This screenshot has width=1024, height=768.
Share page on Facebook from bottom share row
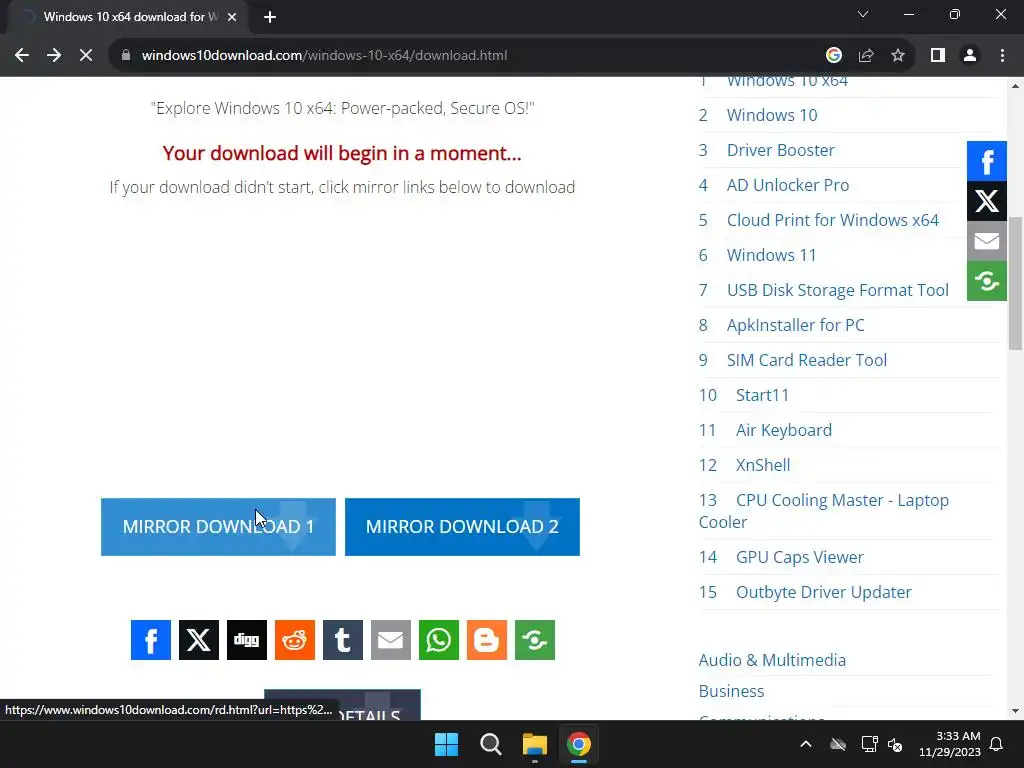click(x=151, y=640)
